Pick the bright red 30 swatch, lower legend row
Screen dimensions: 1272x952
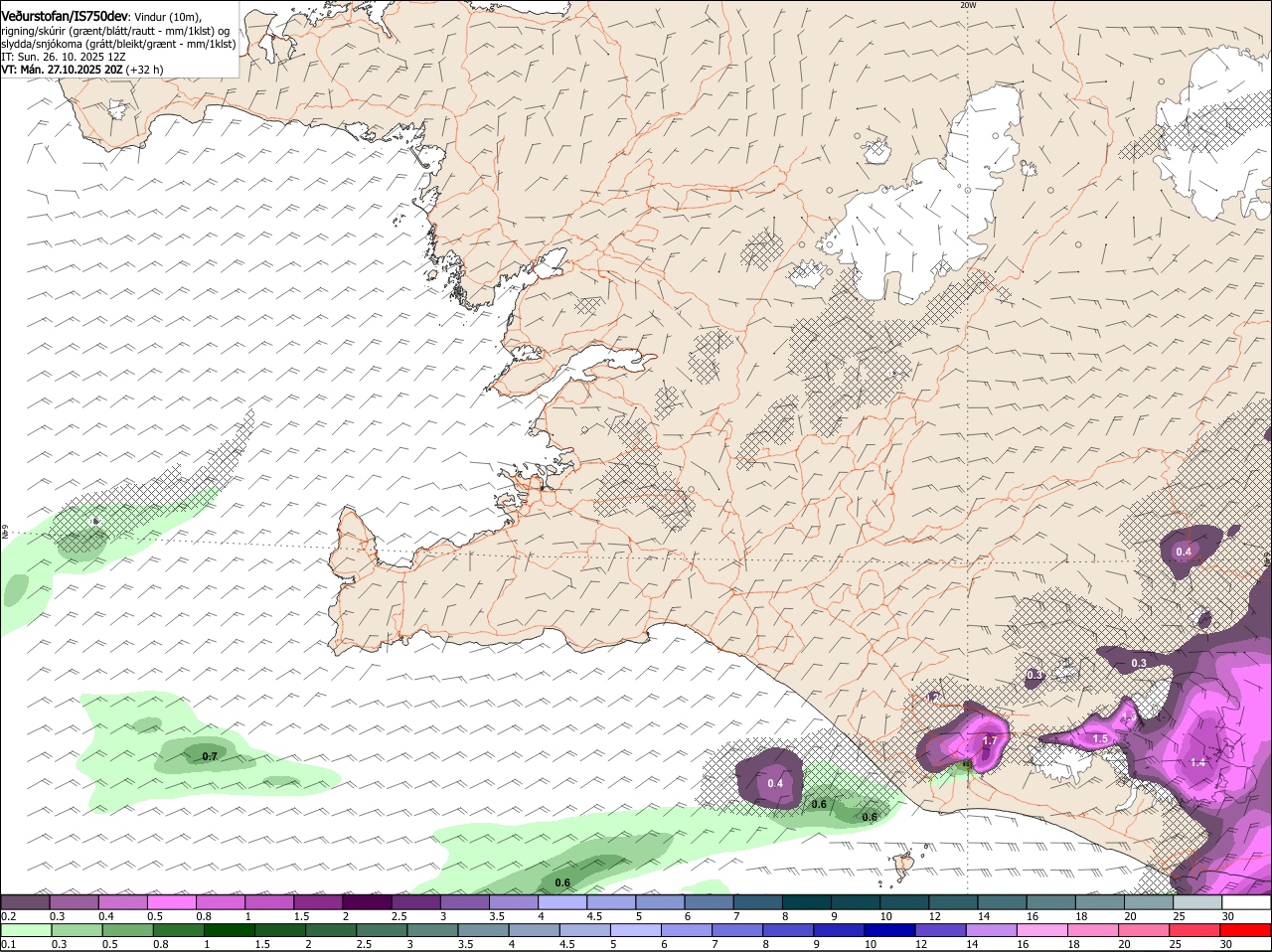point(1243,931)
